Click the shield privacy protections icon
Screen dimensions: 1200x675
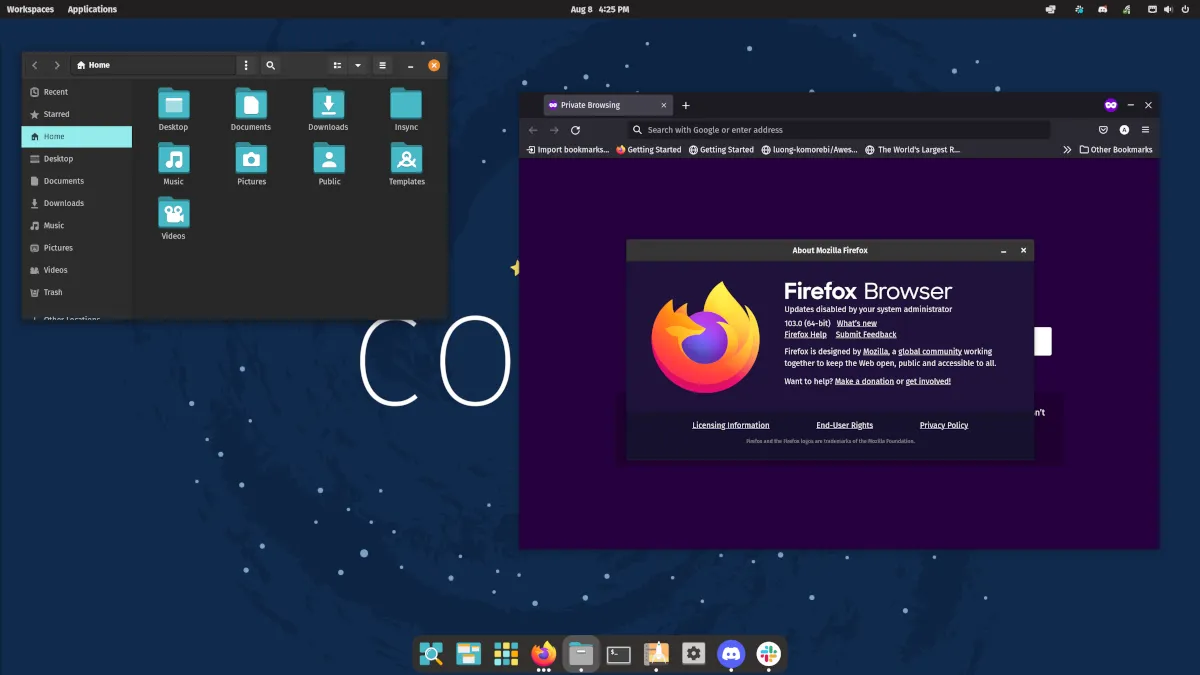point(1103,129)
